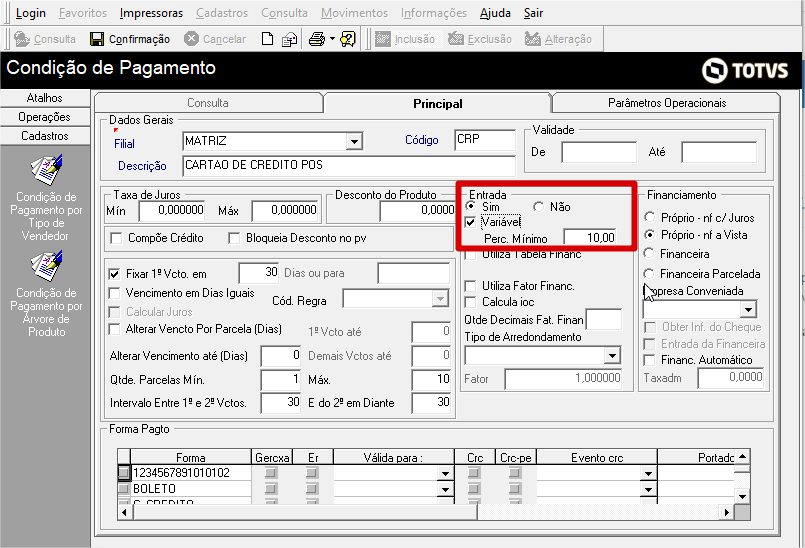Expand Tipo de Arredondamento dropdown
The width and height of the screenshot is (805, 548).
tap(612, 355)
